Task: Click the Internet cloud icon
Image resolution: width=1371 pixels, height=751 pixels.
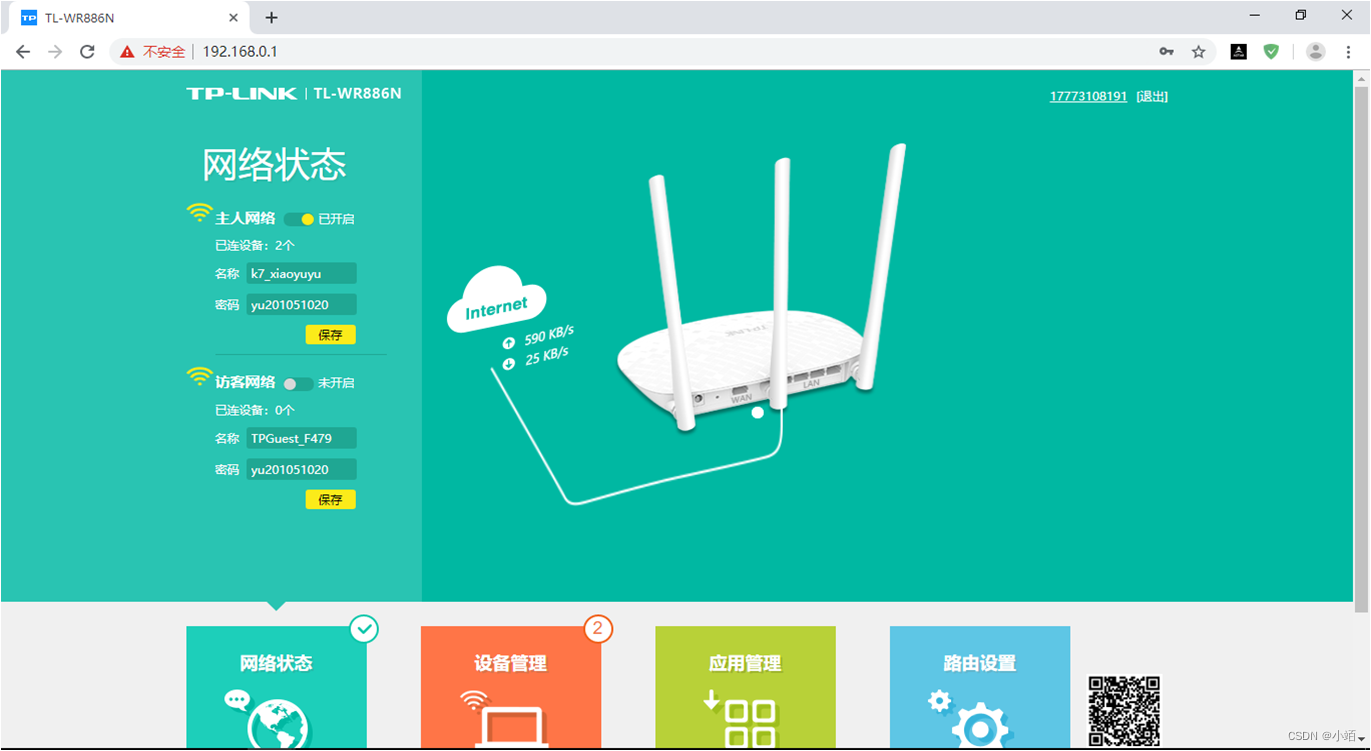Action: tap(495, 298)
